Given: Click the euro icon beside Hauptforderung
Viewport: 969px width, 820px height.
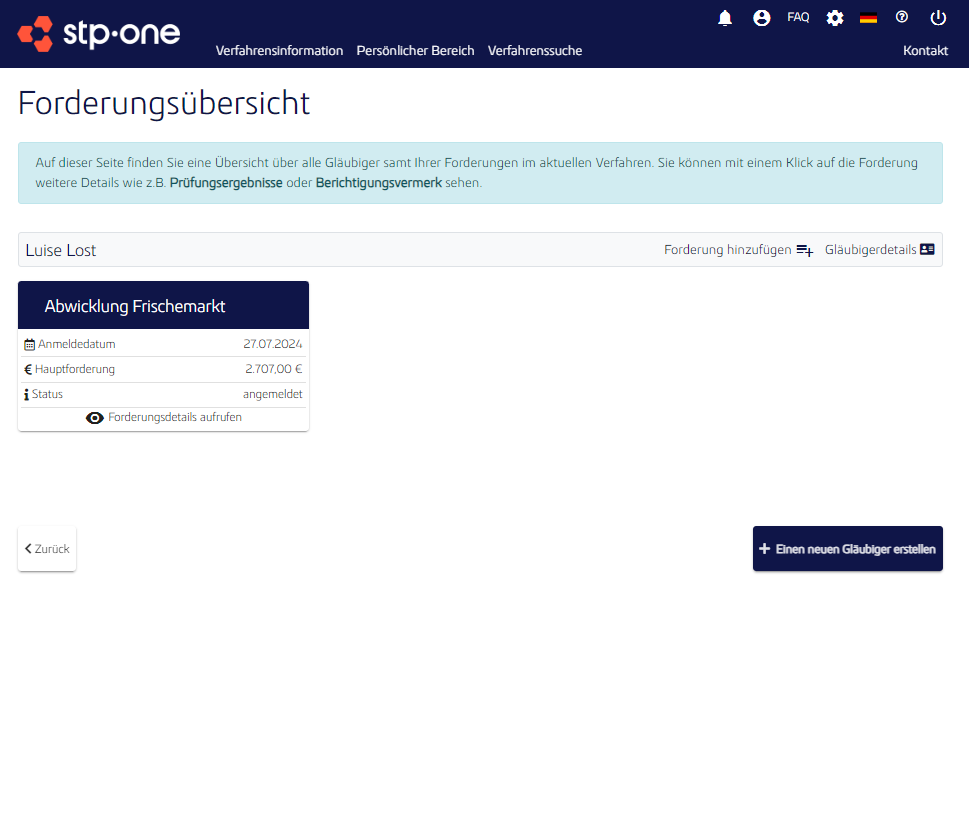Looking at the screenshot, I should 27,369.
